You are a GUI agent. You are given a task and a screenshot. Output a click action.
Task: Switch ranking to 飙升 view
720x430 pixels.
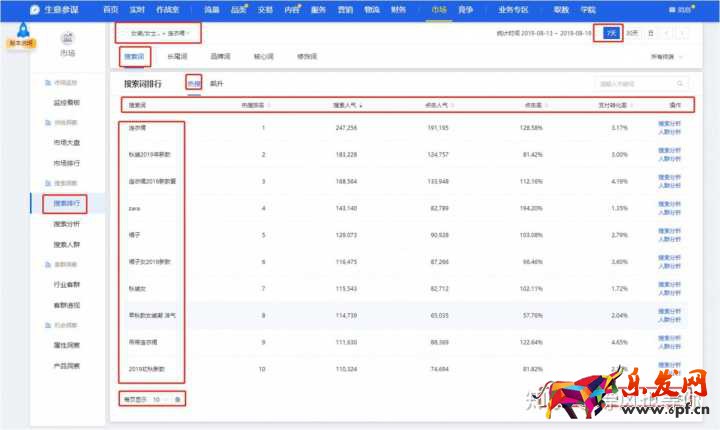point(216,84)
